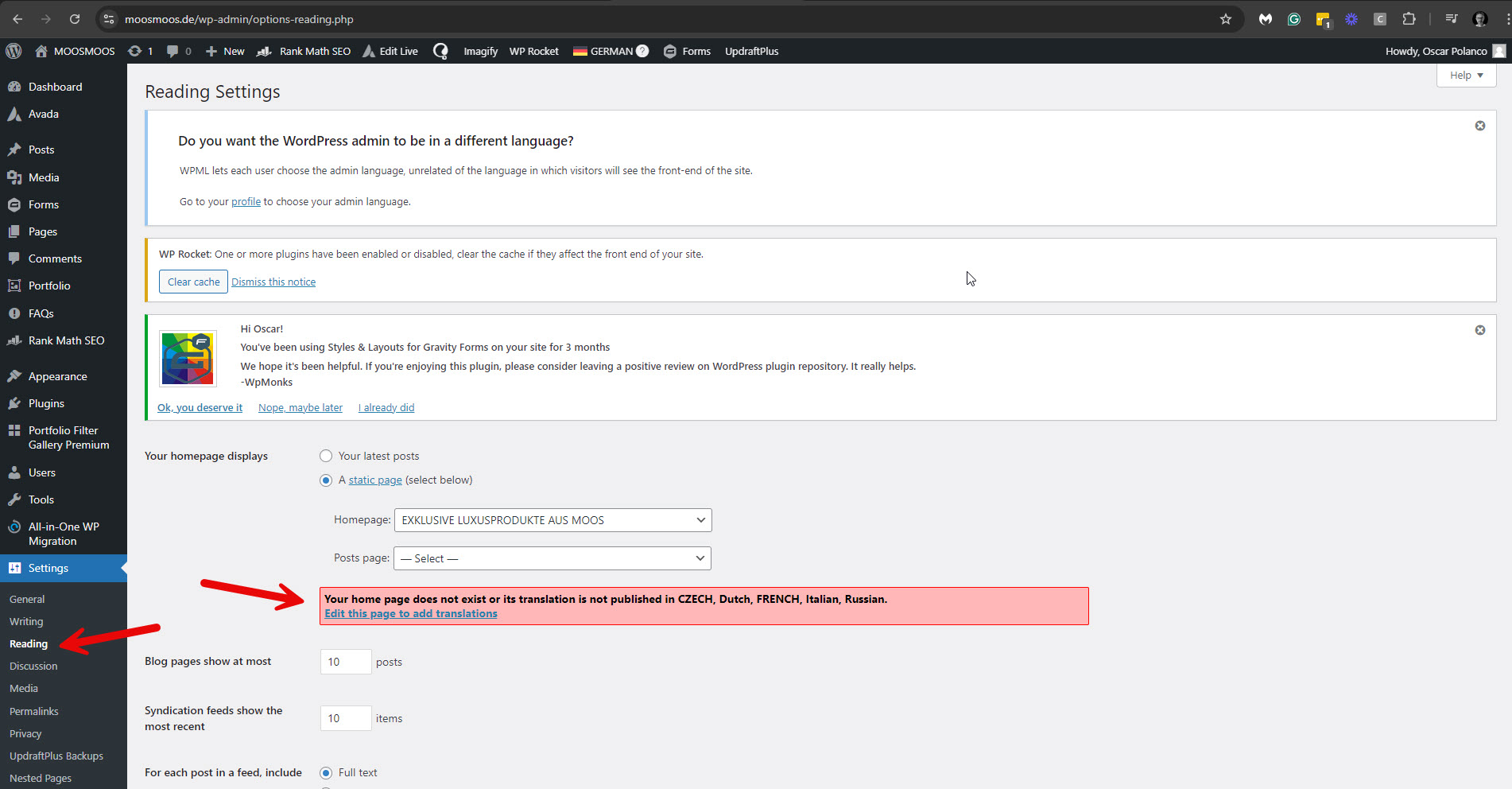Open the Plugins menu in sidebar

tap(46, 403)
